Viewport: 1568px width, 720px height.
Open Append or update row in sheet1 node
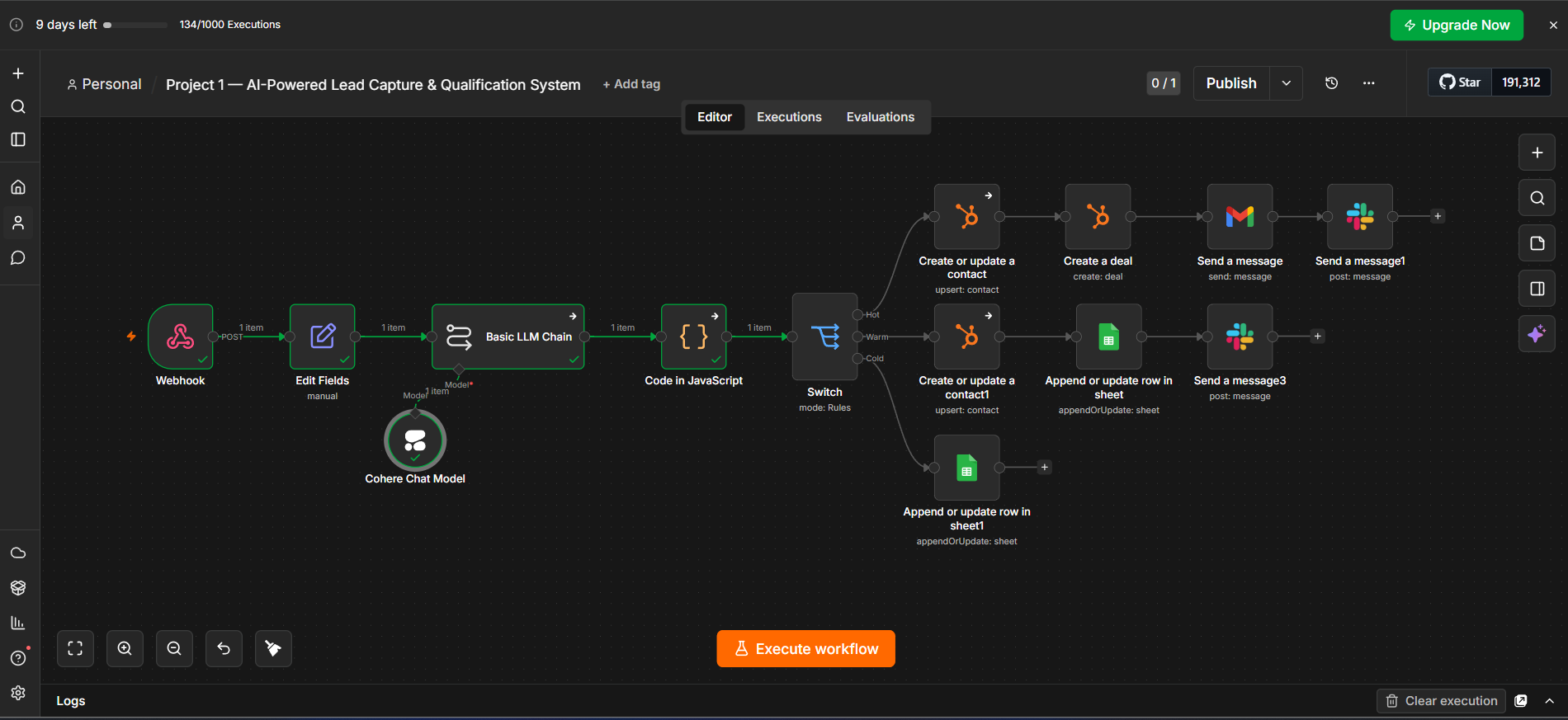point(967,468)
